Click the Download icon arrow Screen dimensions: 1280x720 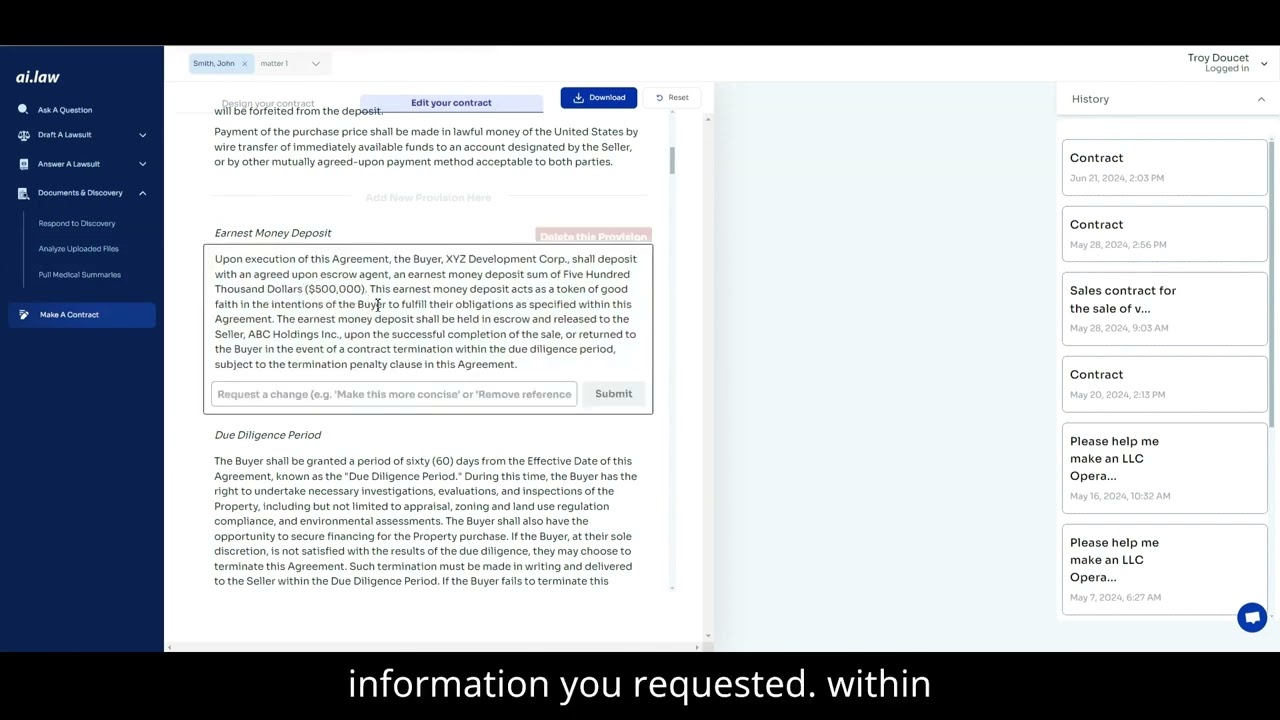tap(578, 97)
